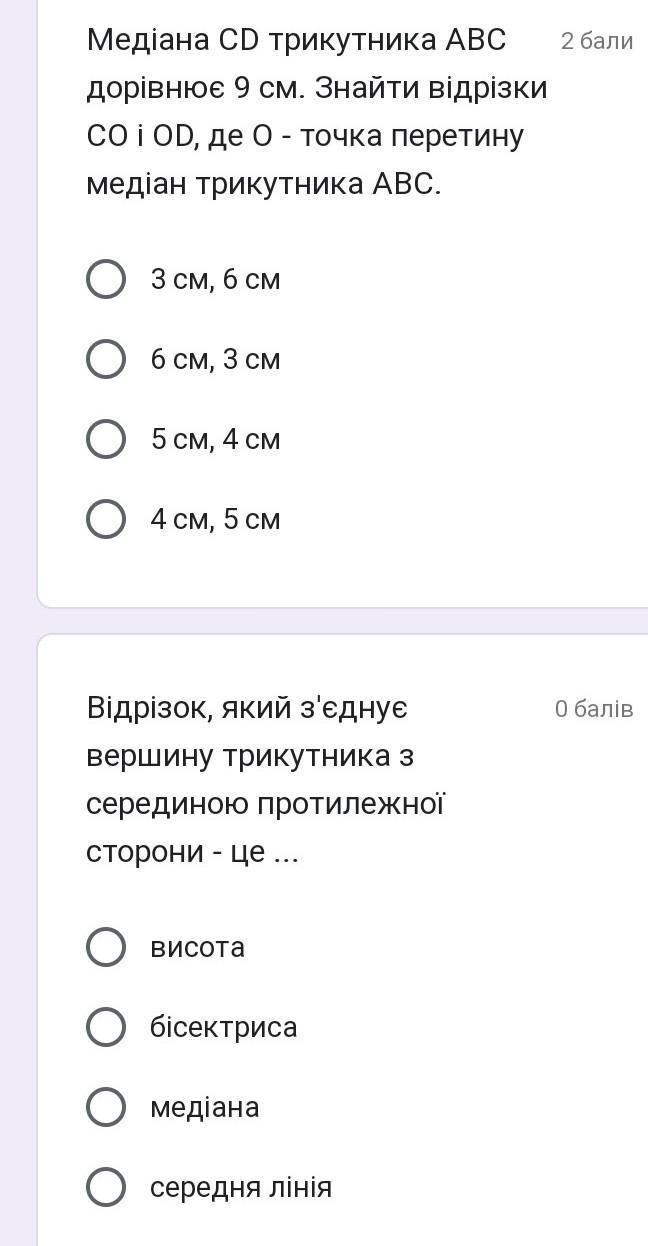Tap the 'медіана' option text
Image resolution: width=648 pixels, height=1246 pixels.
coord(204,1108)
